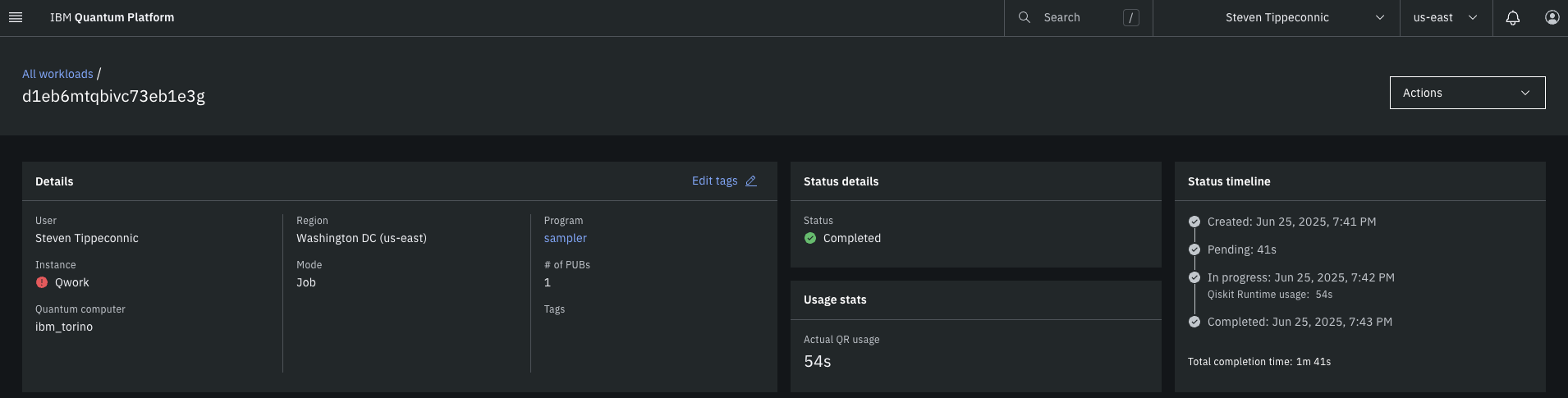Click the ibm_torino quantum computer value

tap(64, 327)
